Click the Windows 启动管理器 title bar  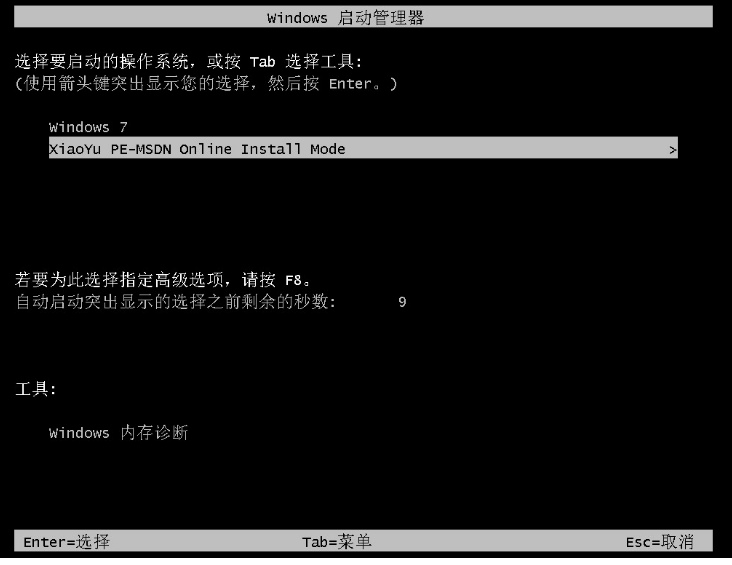[363, 17]
